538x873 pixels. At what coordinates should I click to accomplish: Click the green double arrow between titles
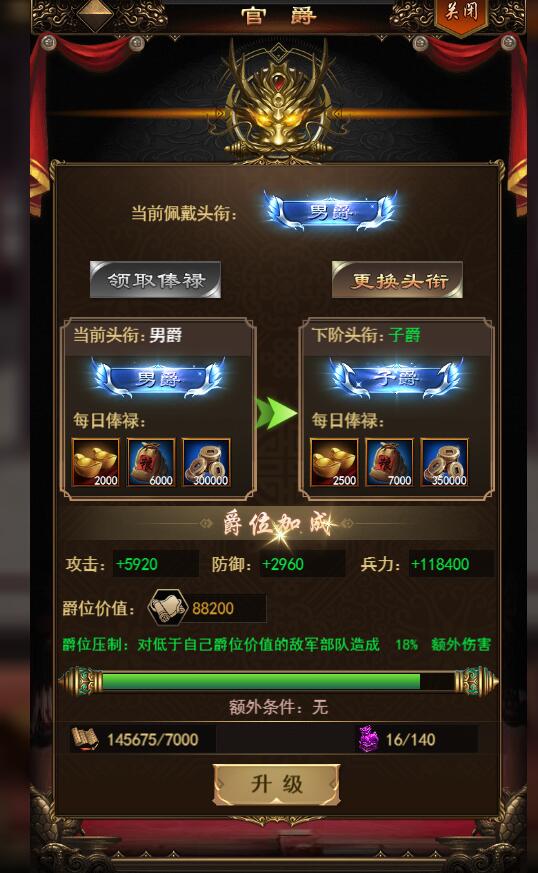[276, 414]
